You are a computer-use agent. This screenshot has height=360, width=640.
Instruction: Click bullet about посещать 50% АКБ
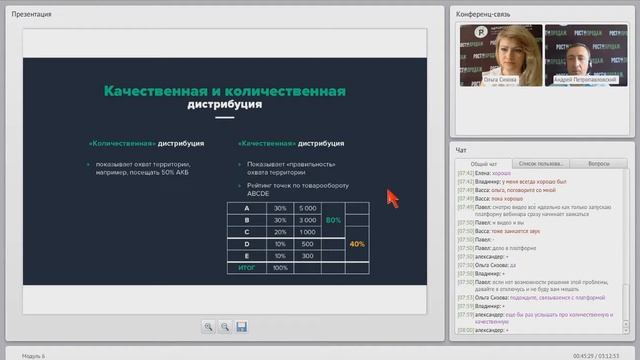(x=143, y=168)
